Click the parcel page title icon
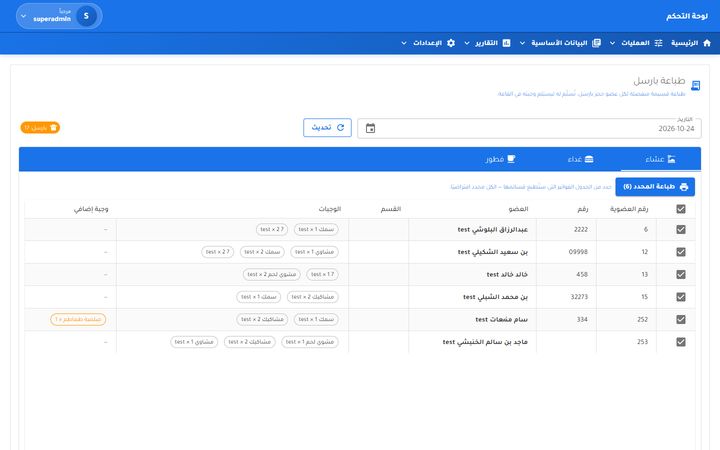This screenshot has height=450, width=720. tap(696, 85)
